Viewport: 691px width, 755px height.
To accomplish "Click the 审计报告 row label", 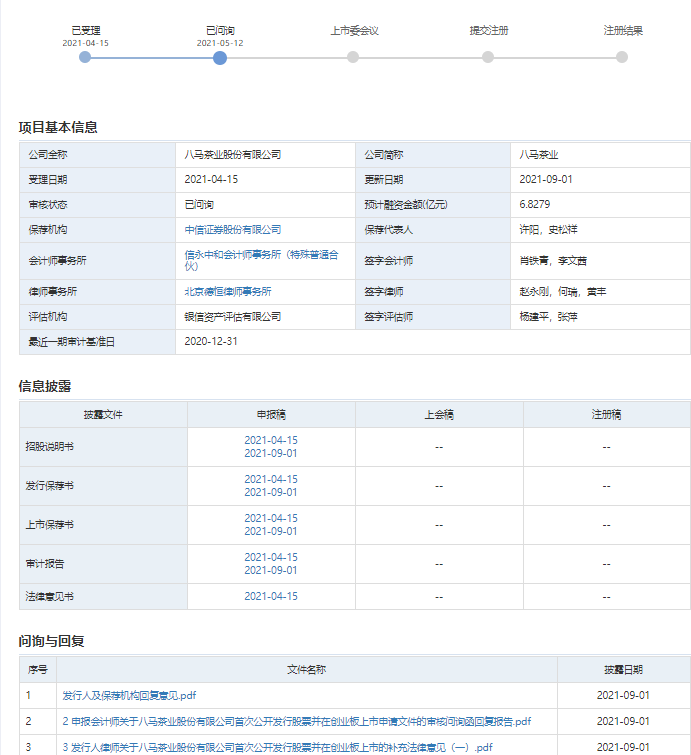I will point(45,563).
